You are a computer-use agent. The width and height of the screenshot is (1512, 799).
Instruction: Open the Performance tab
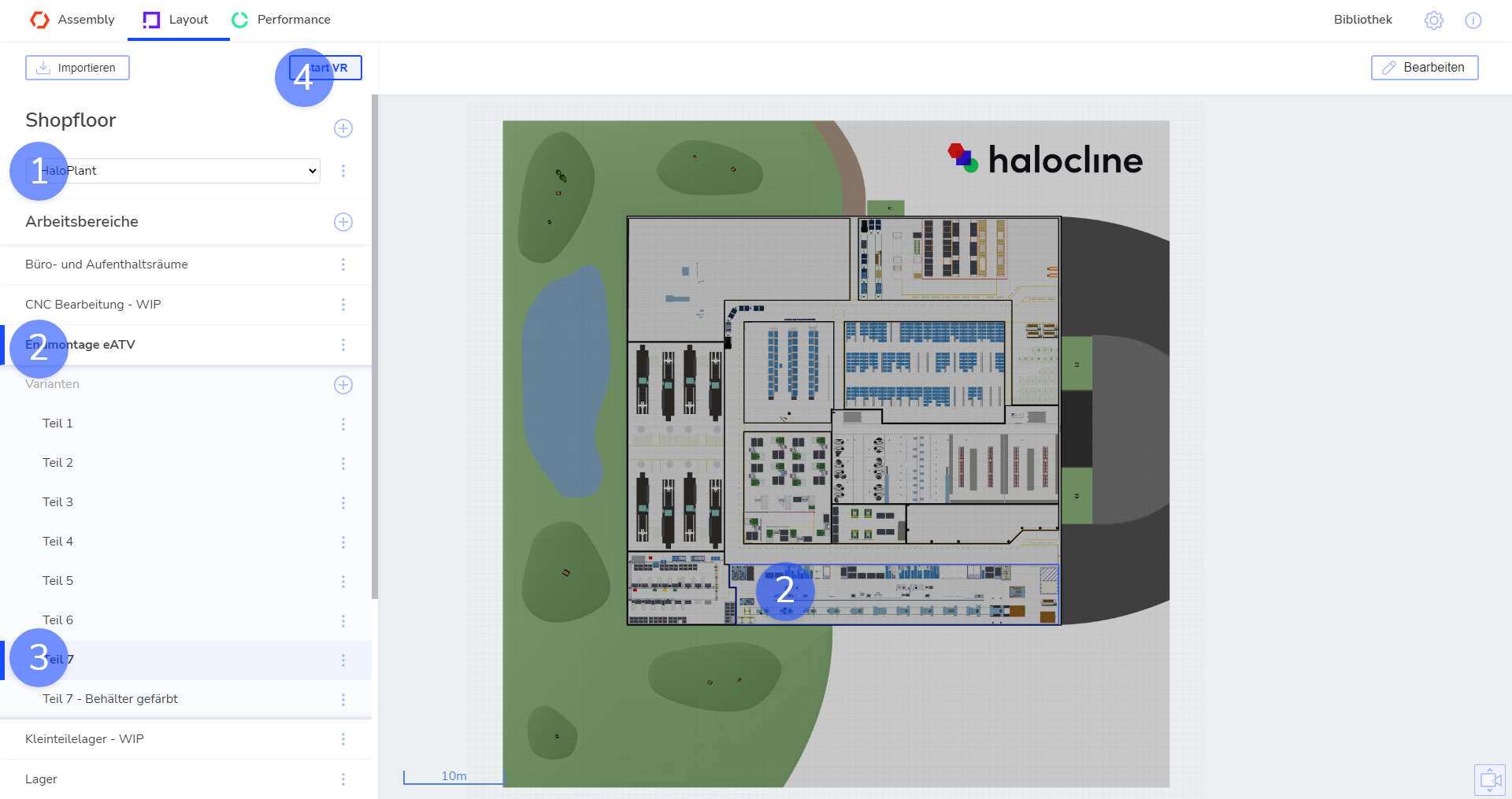pos(281,20)
